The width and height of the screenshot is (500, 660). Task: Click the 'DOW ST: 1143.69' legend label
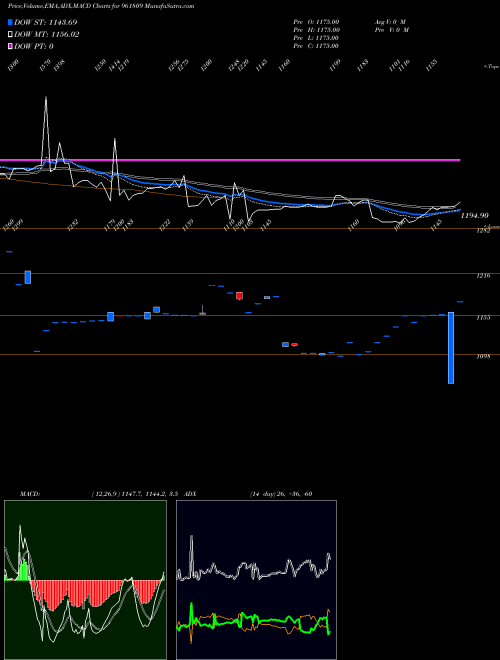point(45,22)
